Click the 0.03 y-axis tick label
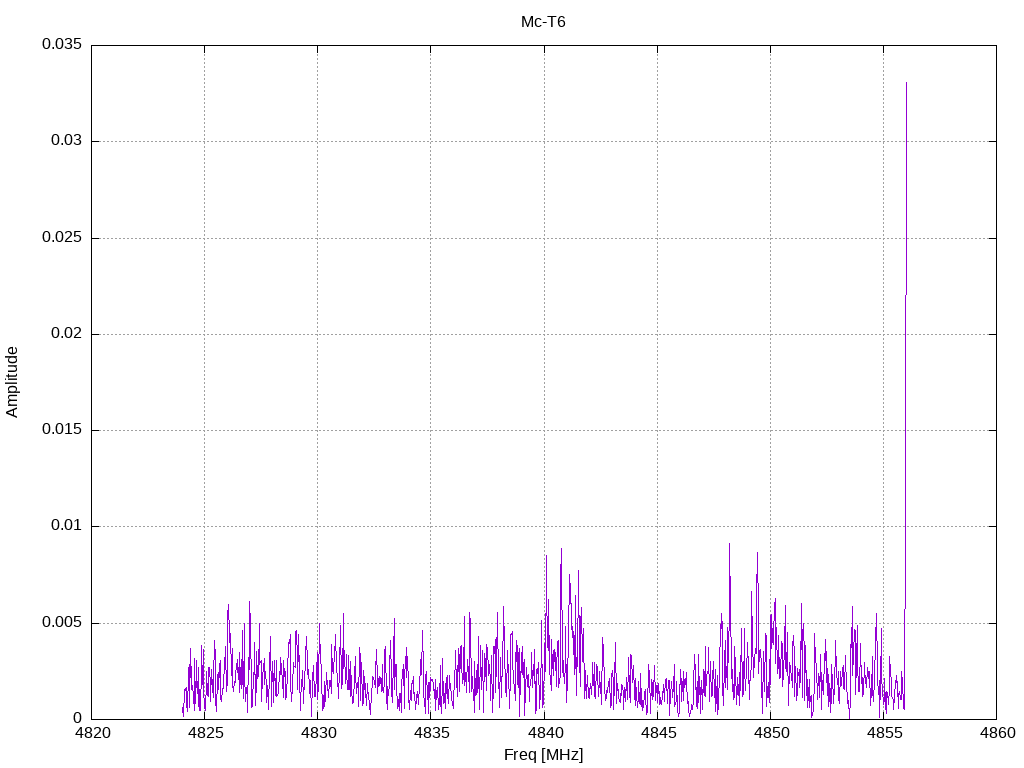The height and width of the screenshot is (768, 1024). [67, 140]
